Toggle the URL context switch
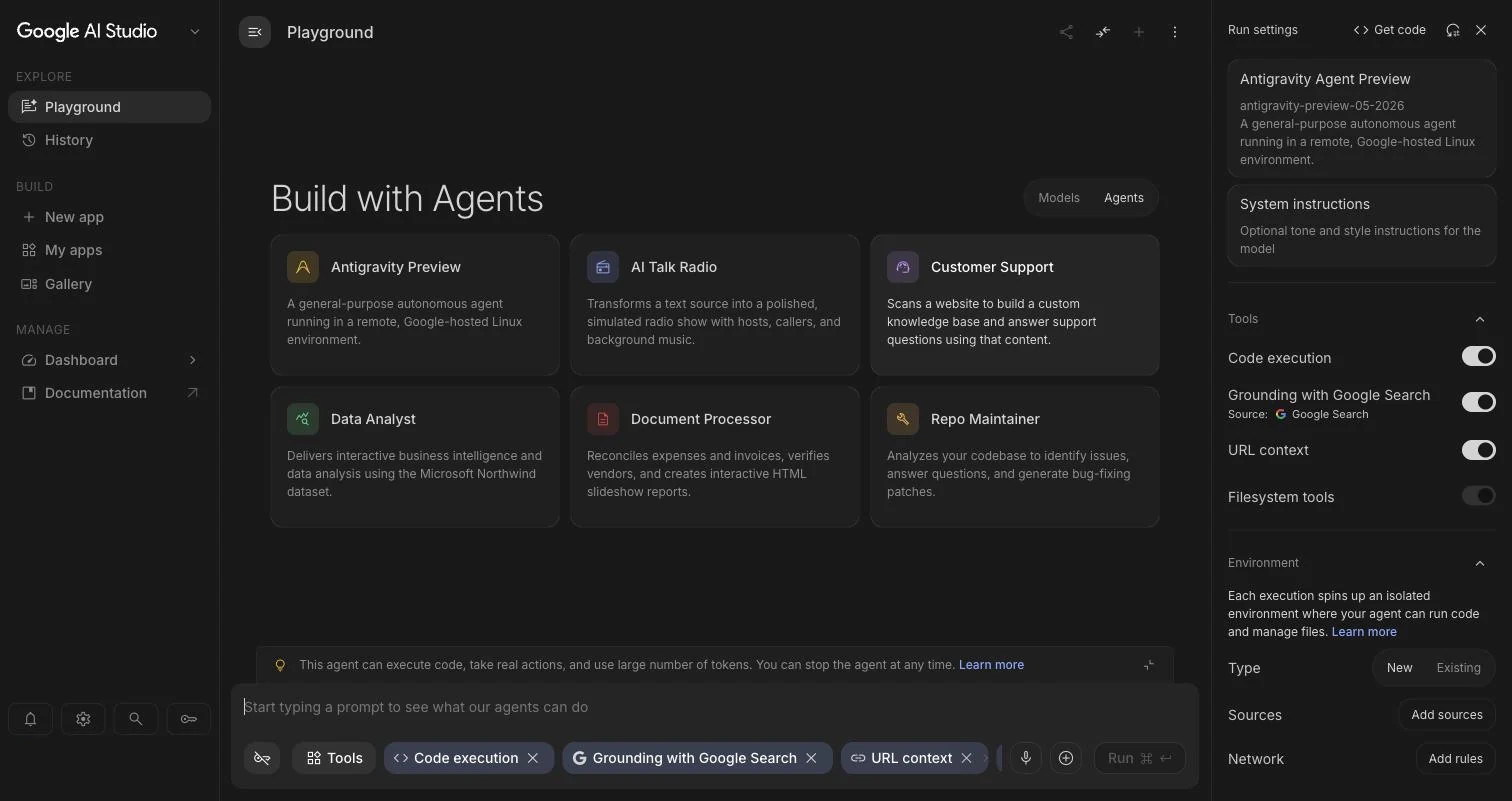 pyautogui.click(x=1478, y=450)
